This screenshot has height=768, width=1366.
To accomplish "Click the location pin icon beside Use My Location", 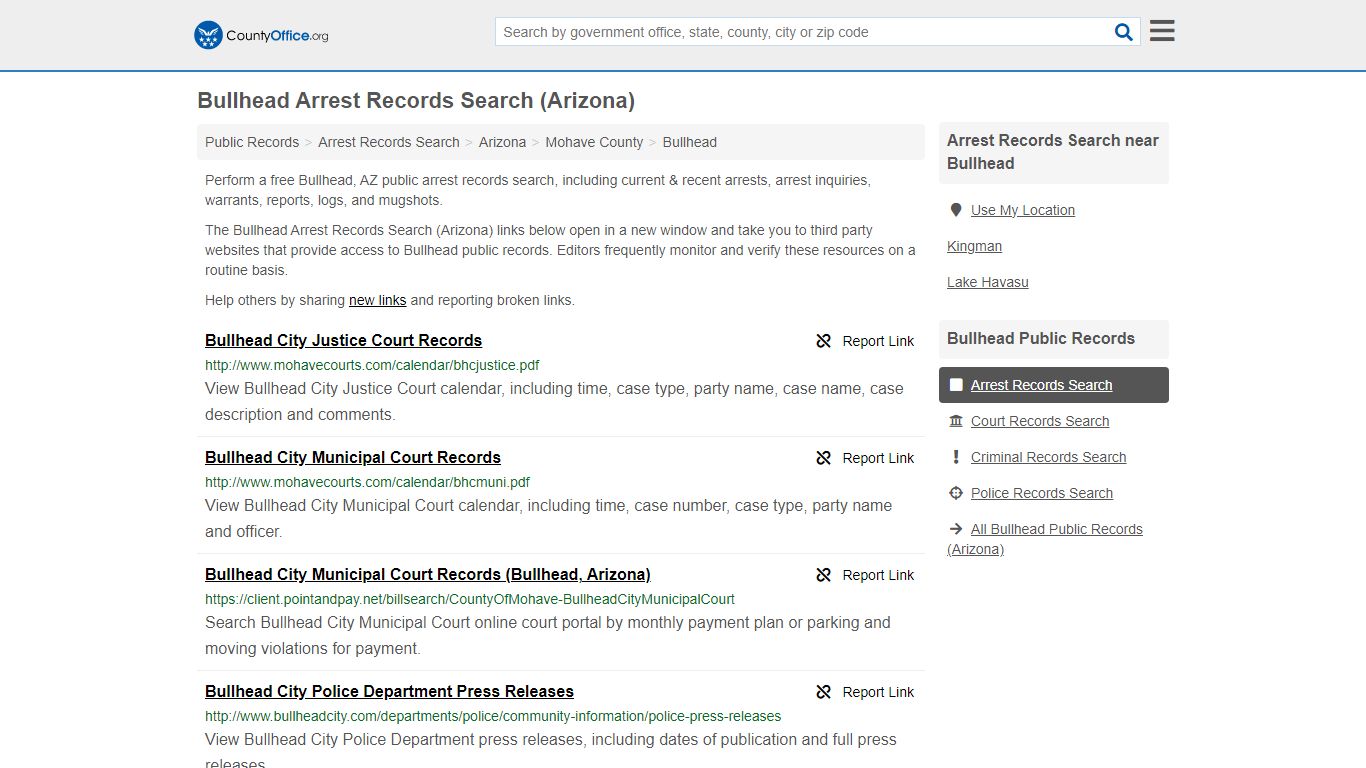I will (956, 210).
